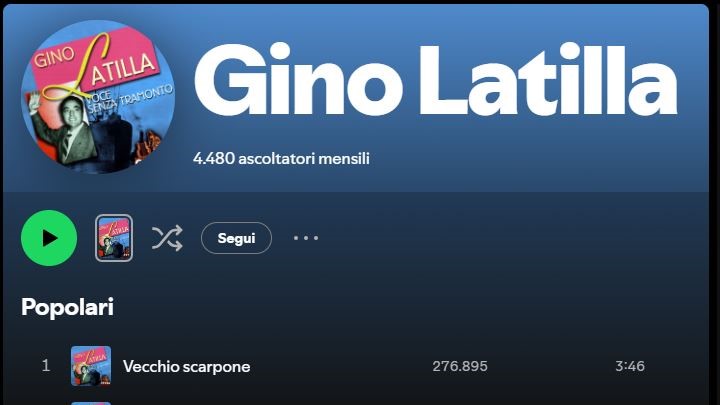Viewport: 720px width, 405px height.
Task: Enable shuffle with the crossed arrows icon
Action: click(167, 238)
